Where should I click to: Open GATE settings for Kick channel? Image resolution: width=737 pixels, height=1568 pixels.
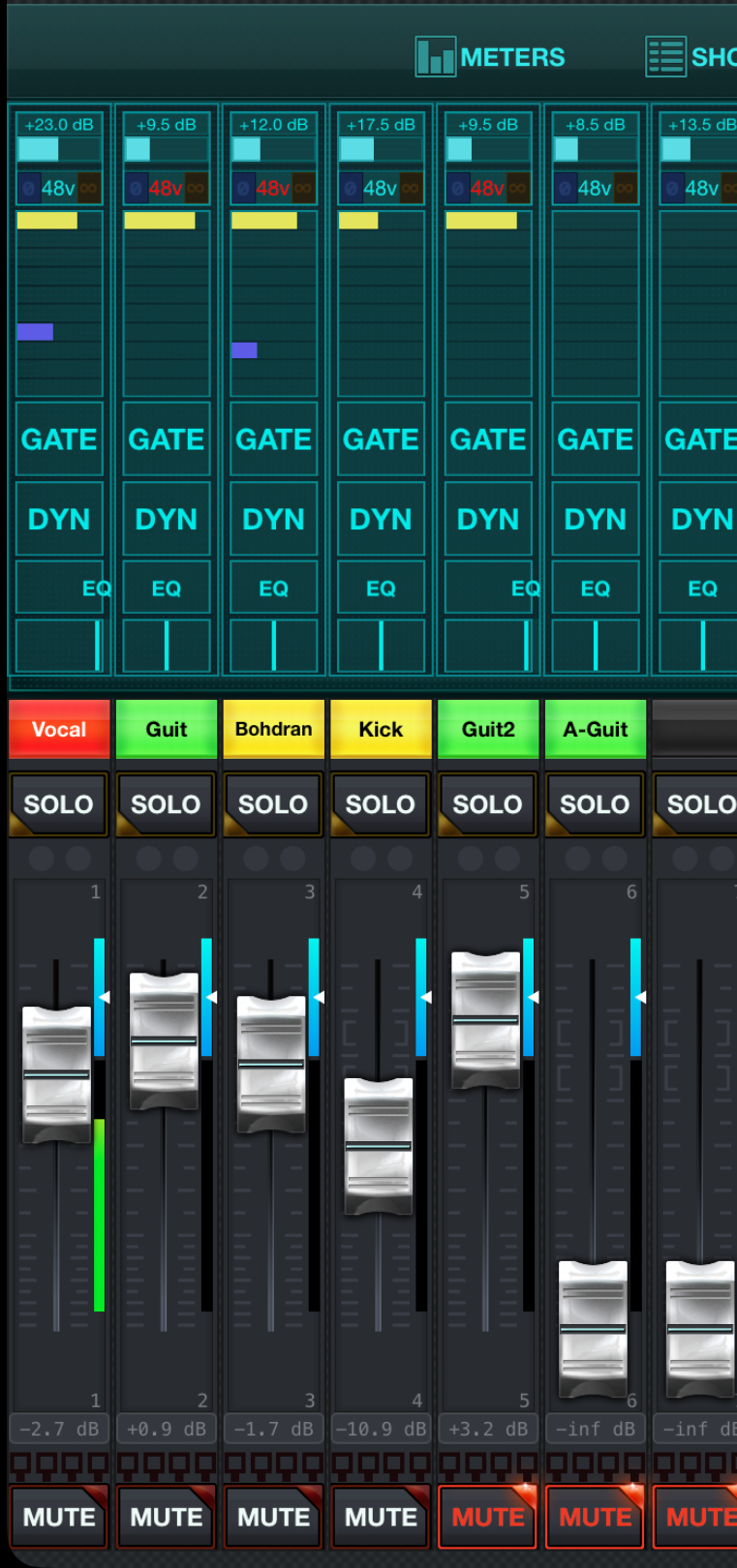(382, 439)
